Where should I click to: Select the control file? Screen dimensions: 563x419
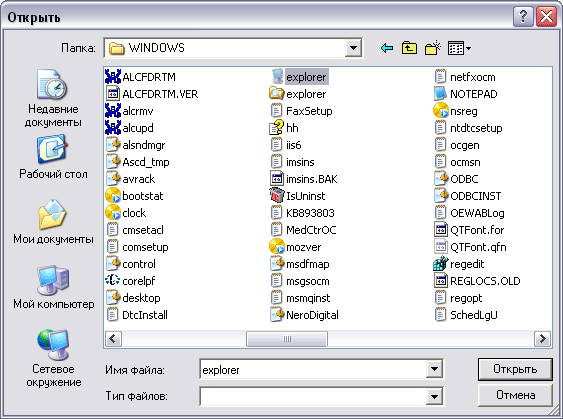click(131, 264)
